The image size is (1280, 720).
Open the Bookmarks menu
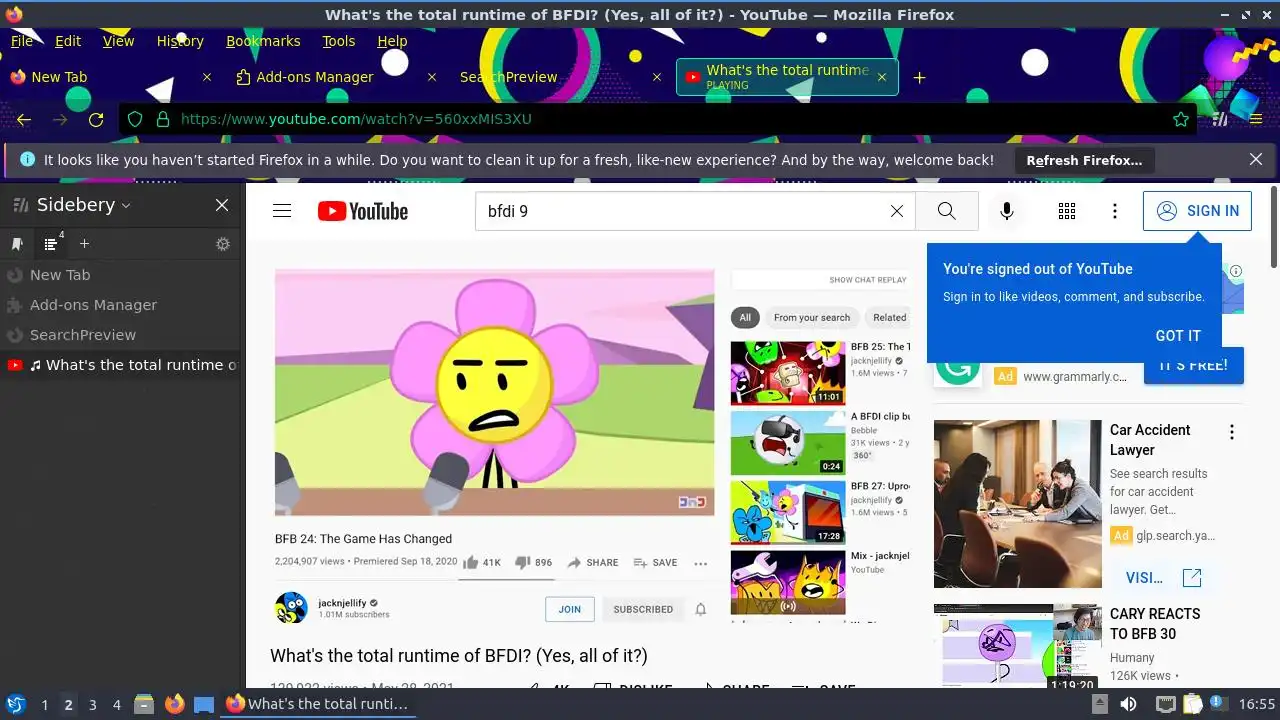(263, 41)
